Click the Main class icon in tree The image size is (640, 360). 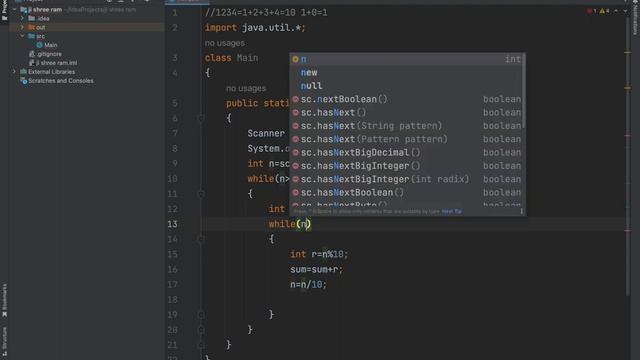(x=40, y=45)
